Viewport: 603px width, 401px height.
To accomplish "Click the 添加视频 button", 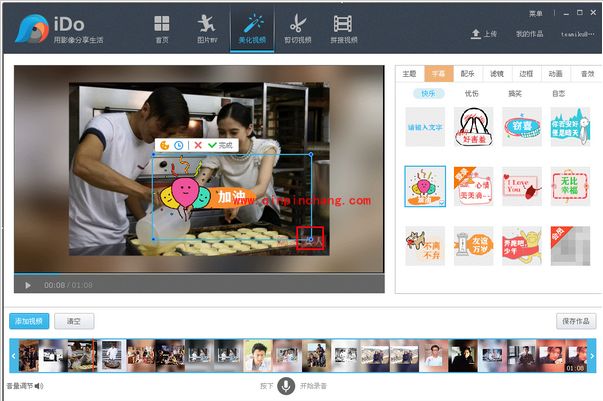I will (28, 321).
